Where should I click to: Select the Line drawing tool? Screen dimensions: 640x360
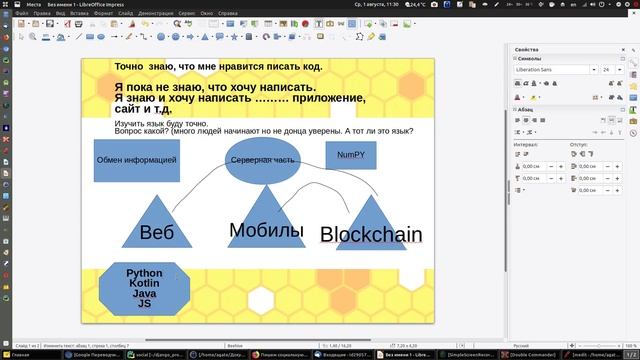pyautogui.click(x=79, y=37)
